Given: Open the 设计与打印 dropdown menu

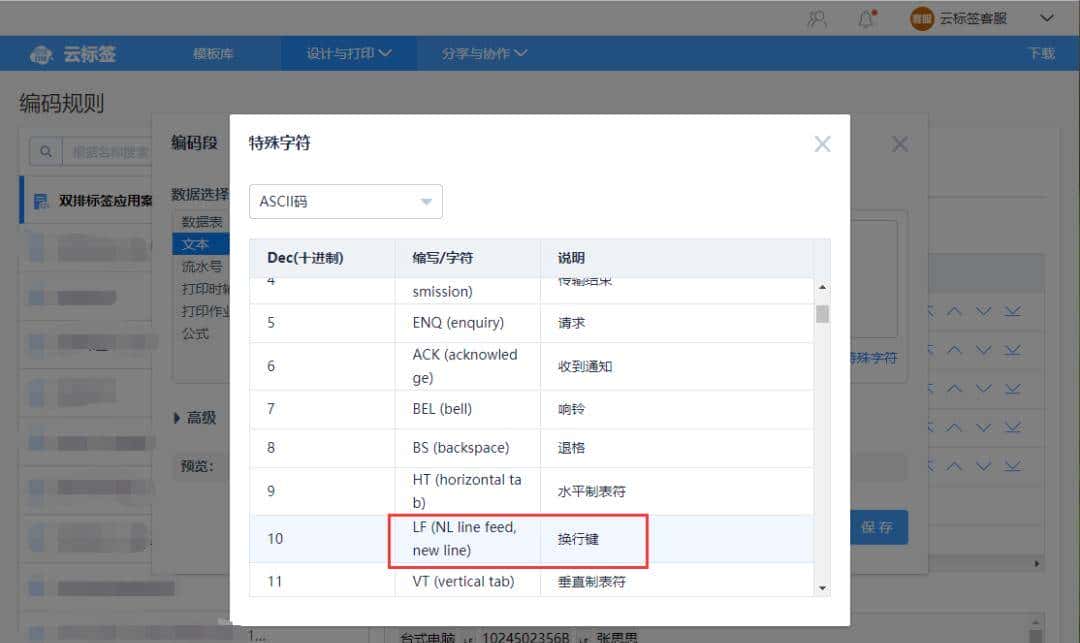Looking at the screenshot, I should pyautogui.click(x=348, y=54).
